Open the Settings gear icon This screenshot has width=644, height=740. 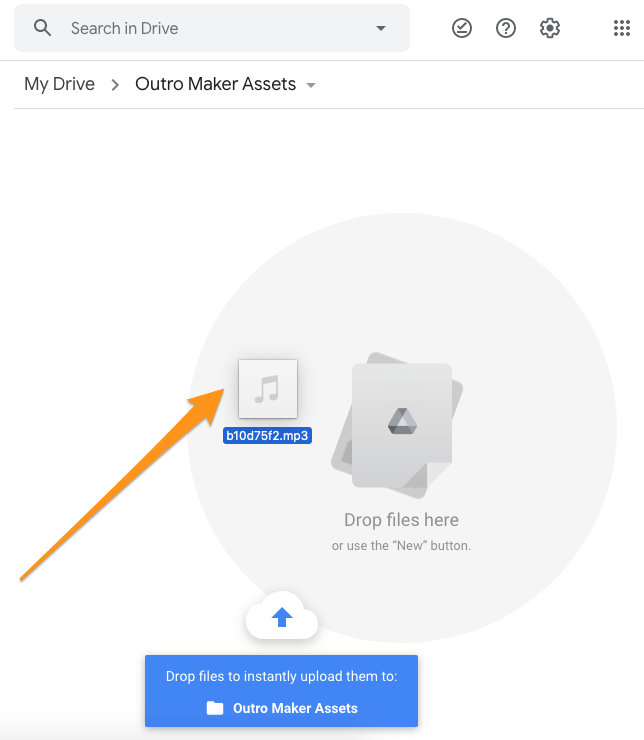pos(550,28)
